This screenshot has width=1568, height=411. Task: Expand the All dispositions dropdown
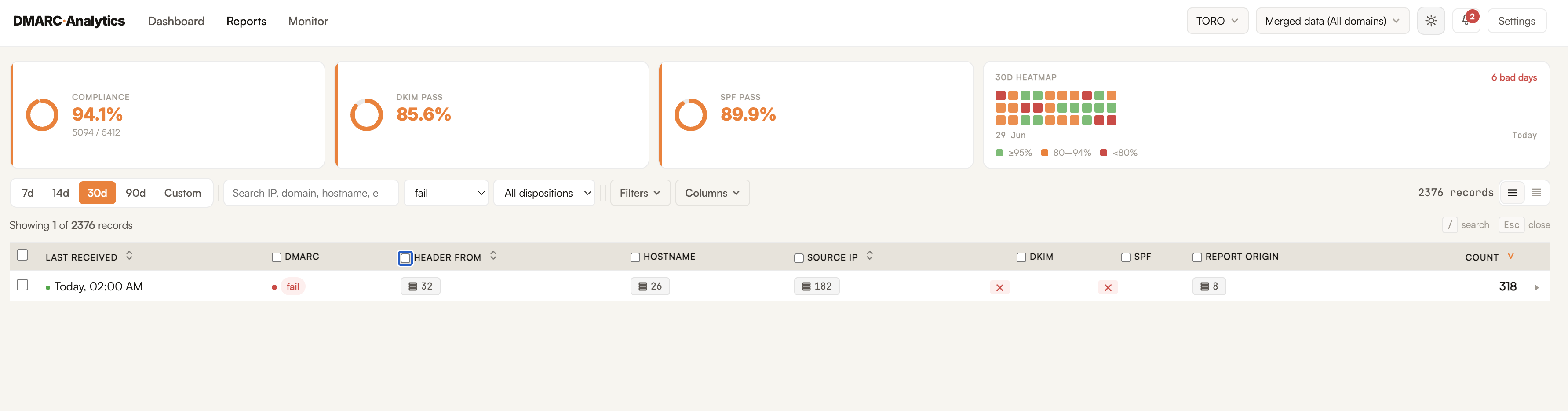[545, 193]
